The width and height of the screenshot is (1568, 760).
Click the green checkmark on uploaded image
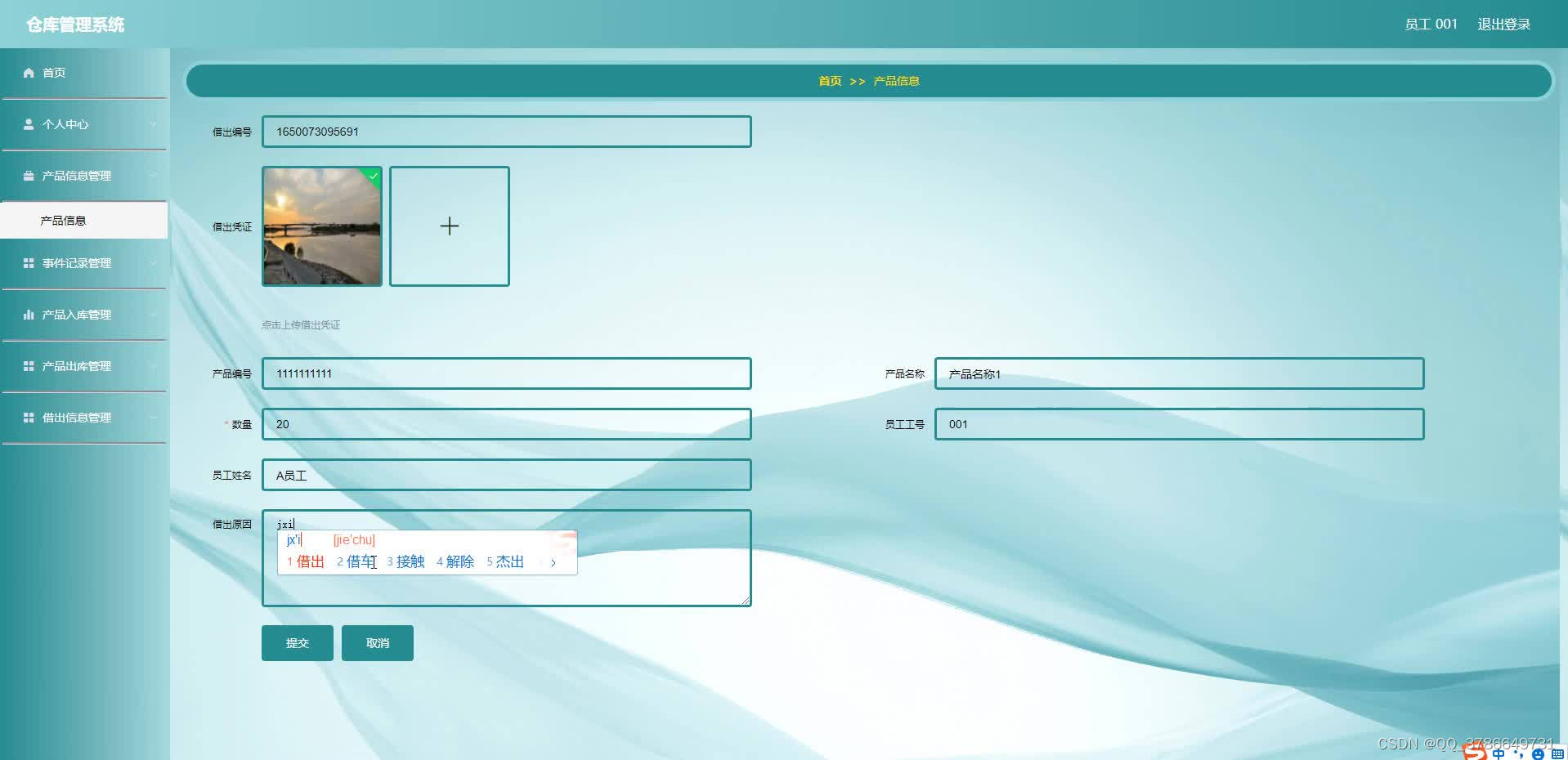click(374, 175)
